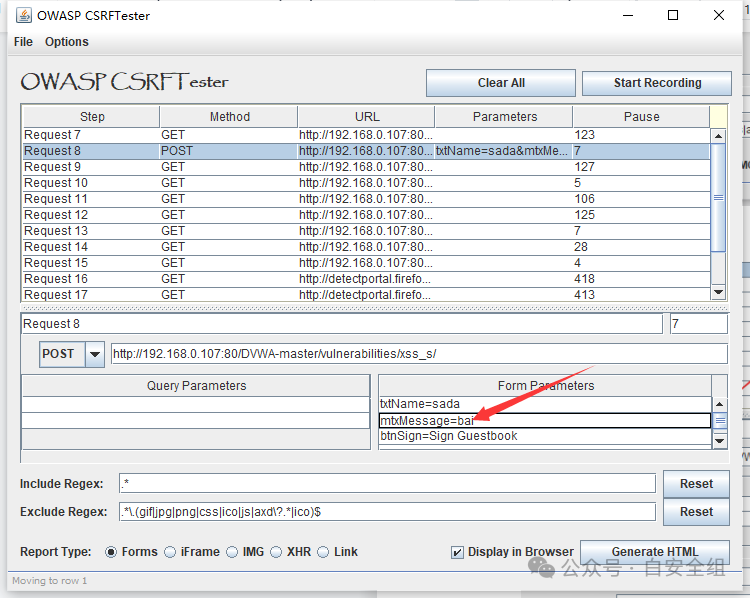Click the Request 8 step name field
The height and width of the screenshot is (598, 750).
[x=342, y=324]
